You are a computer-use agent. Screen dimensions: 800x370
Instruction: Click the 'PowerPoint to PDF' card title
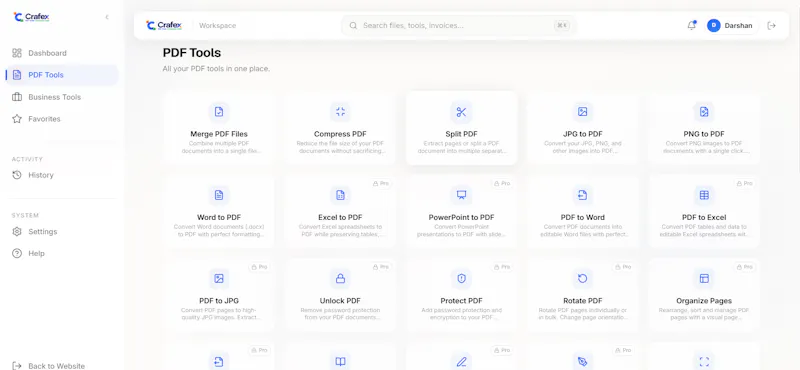[x=462, y=217]
